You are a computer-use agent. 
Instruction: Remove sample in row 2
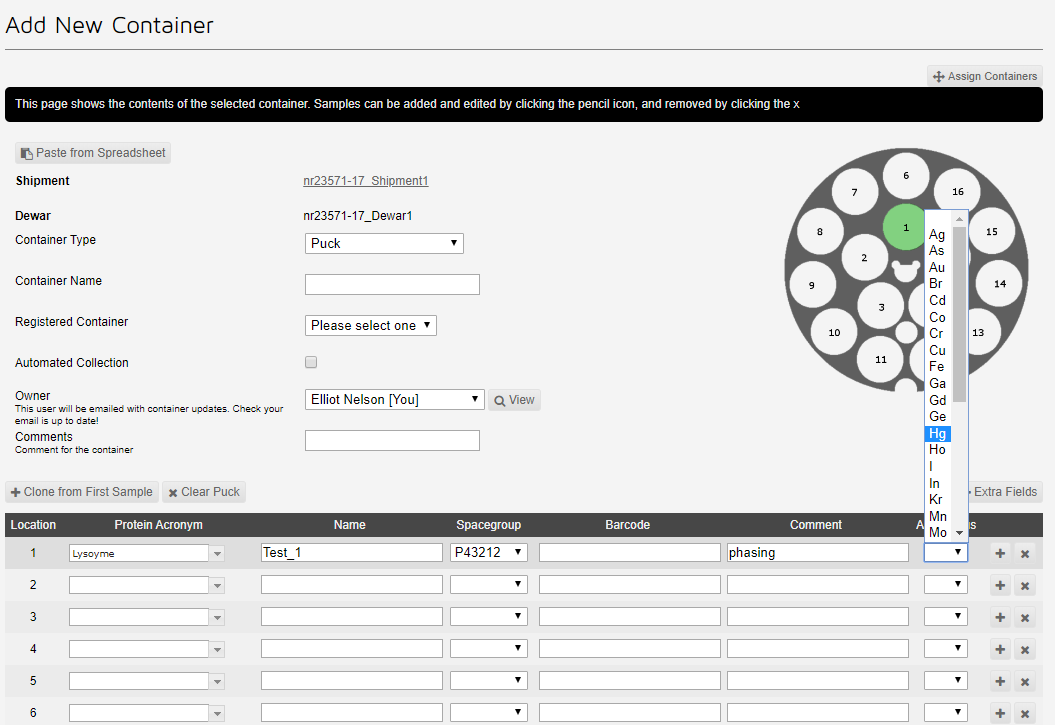[x=1025, y=585]
